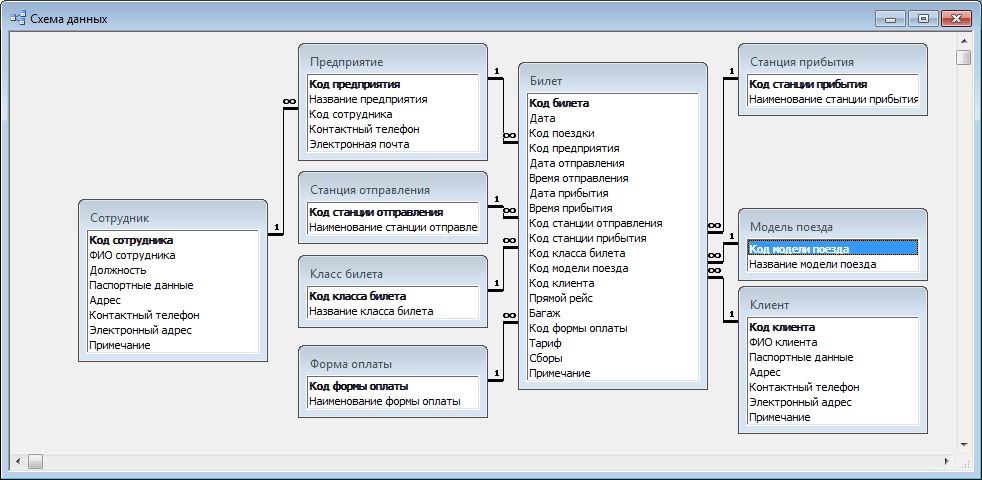Click the Билет table header

point(612,80)
